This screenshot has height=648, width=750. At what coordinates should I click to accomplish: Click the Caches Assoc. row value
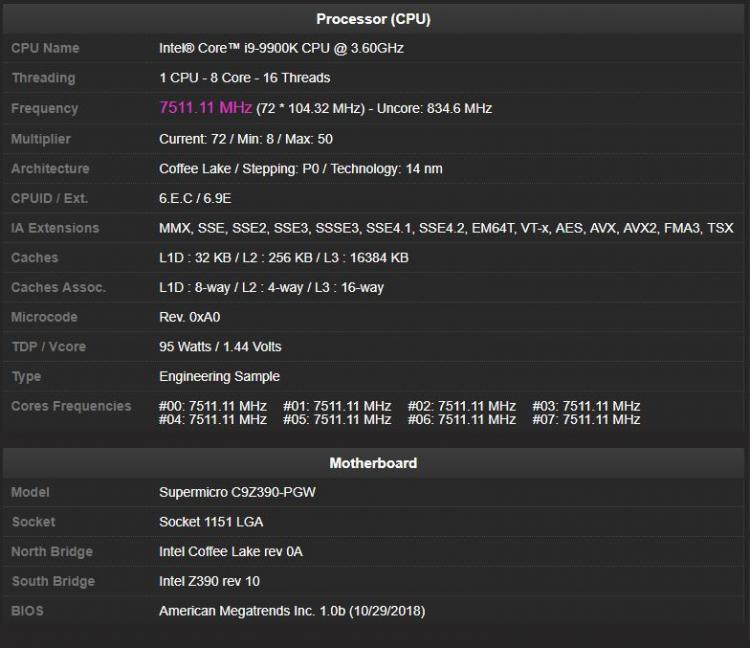pos(271,287)
